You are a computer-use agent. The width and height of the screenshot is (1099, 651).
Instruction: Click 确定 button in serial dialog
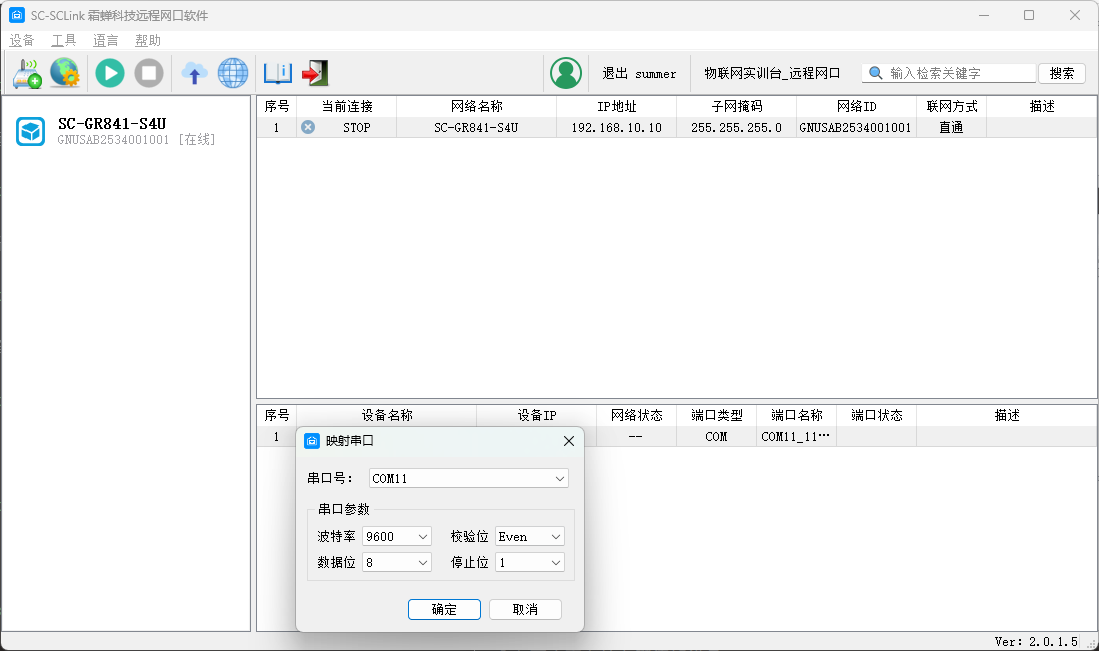(x=444, y=610)
